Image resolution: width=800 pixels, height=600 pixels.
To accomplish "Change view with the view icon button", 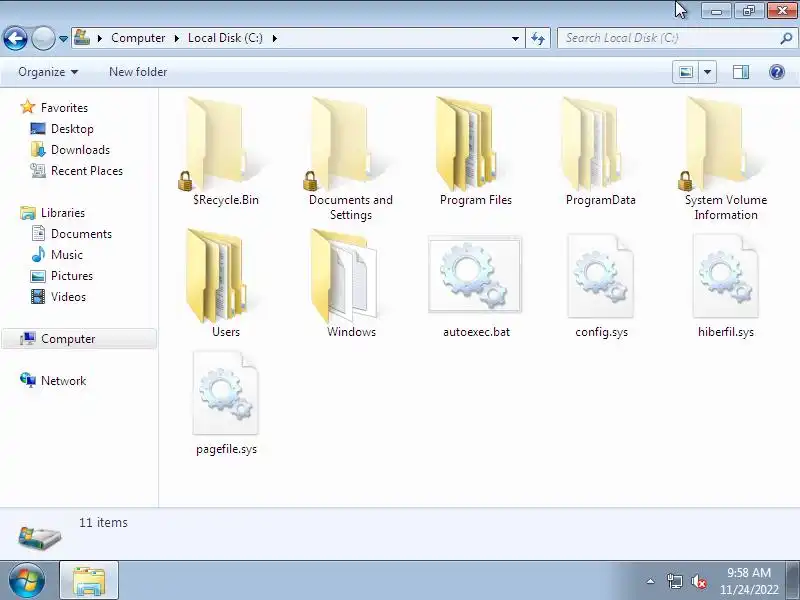I will tap(686, 72).
